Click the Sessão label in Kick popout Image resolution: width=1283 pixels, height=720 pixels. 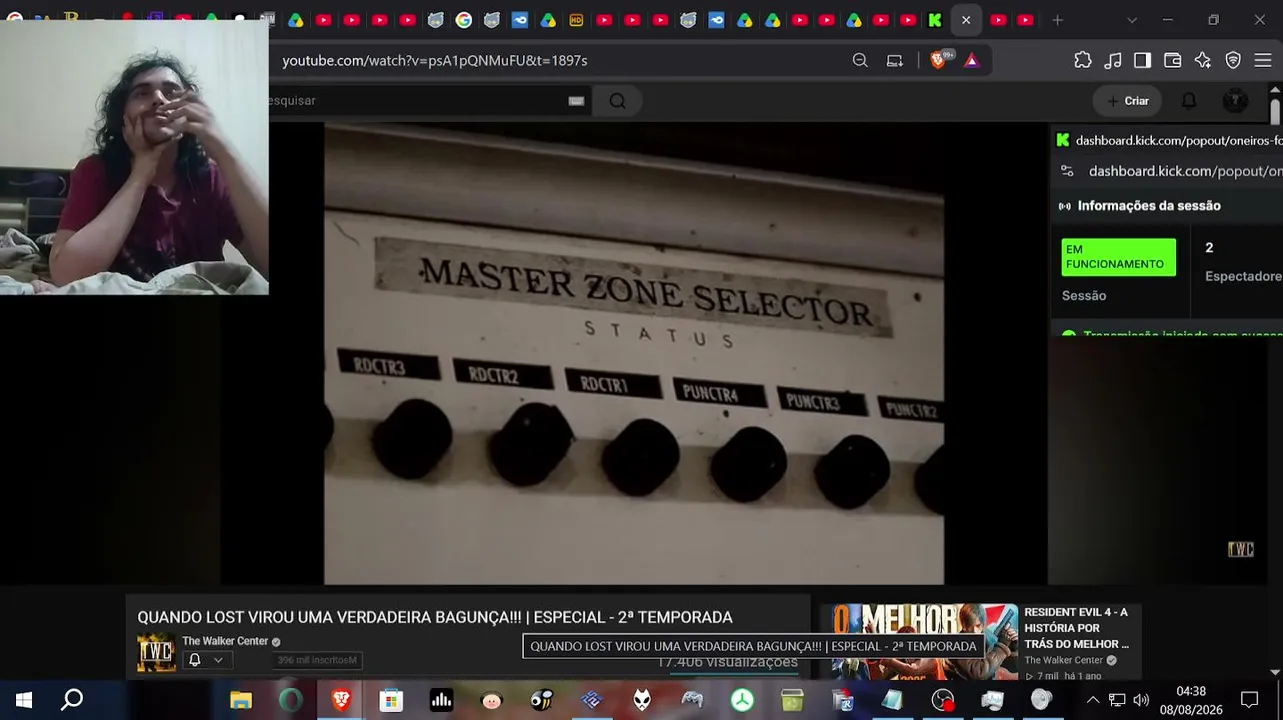click(x=1084, y=296)
